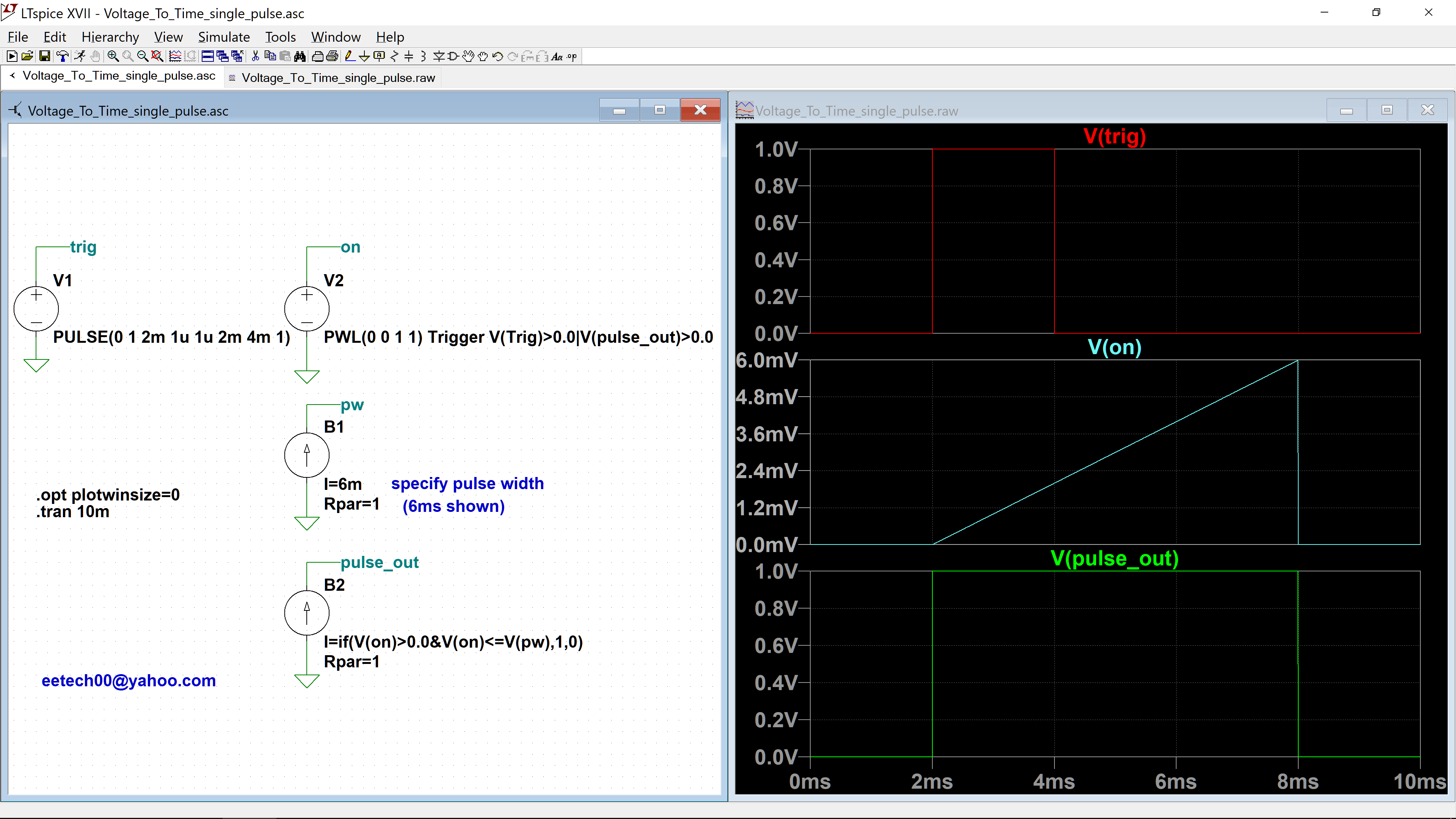Viewport: 1456px width, 819px height.
Task: Open the Help menu
Action: click(390, 37)
